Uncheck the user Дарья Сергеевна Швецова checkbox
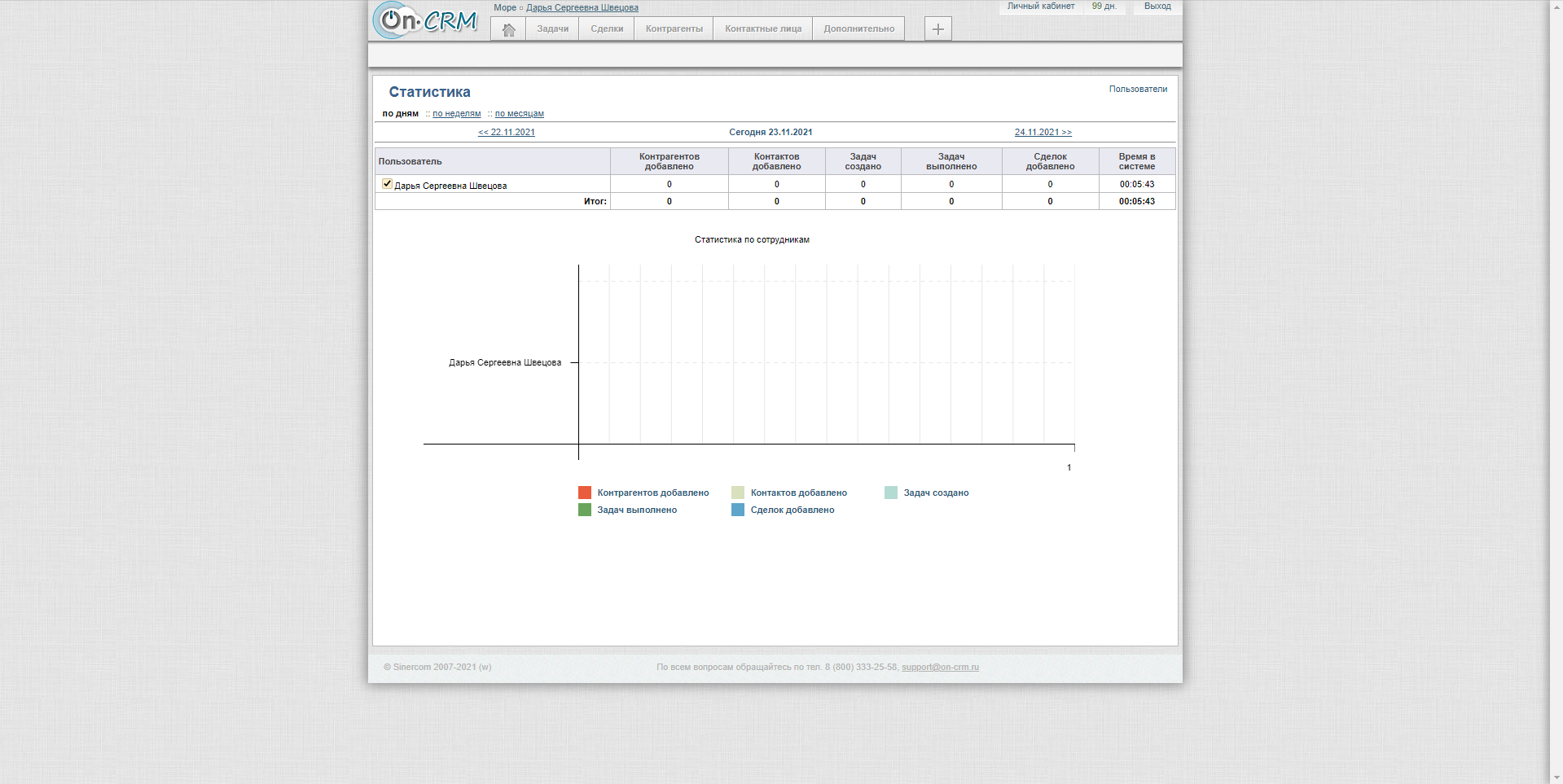The image size is (1563, 784). pyautogui.click(x=387, y=184)
